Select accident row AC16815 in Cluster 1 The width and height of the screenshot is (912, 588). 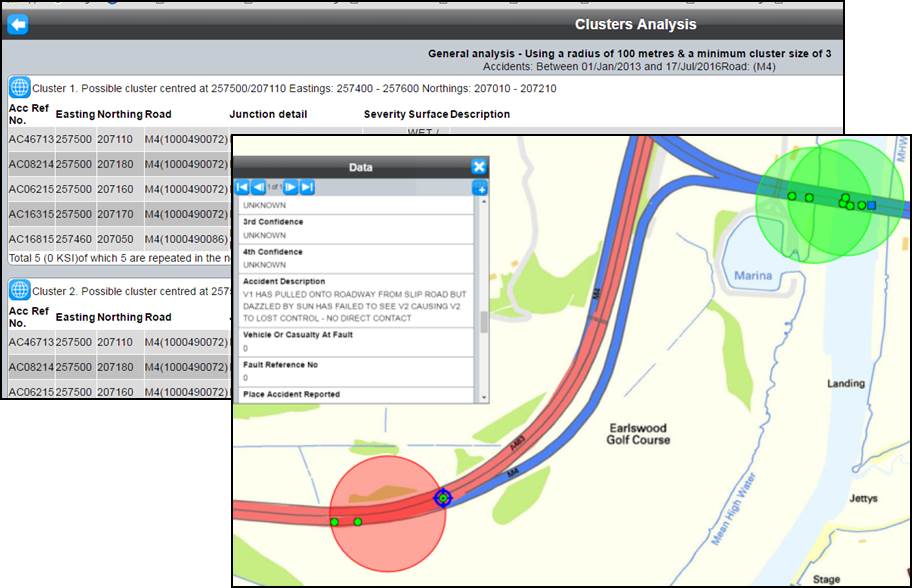click(30, 239)
